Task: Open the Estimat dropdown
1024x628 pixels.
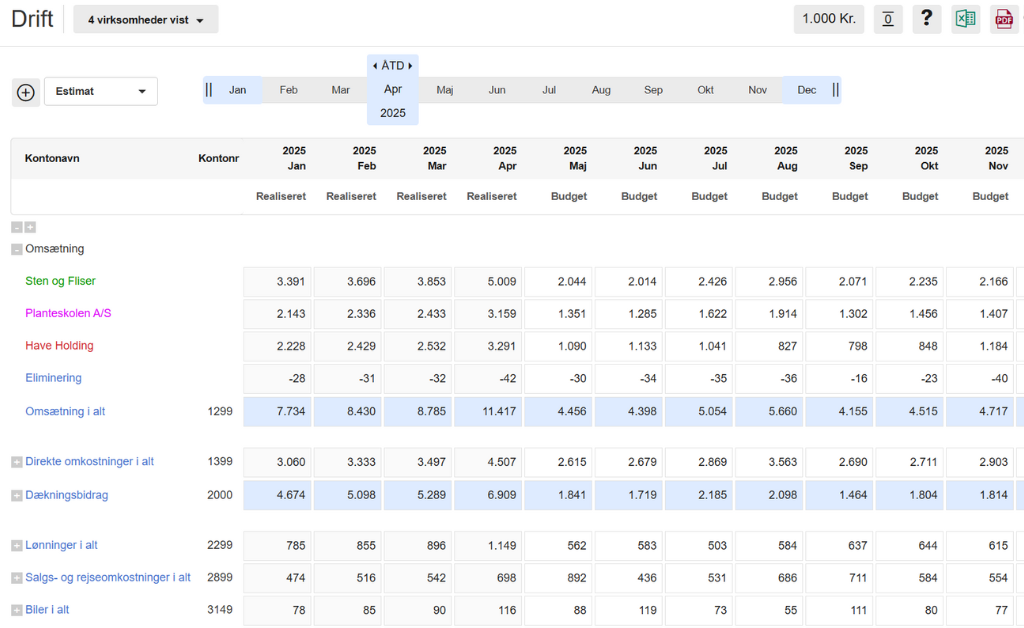Action: coord(101,91)
